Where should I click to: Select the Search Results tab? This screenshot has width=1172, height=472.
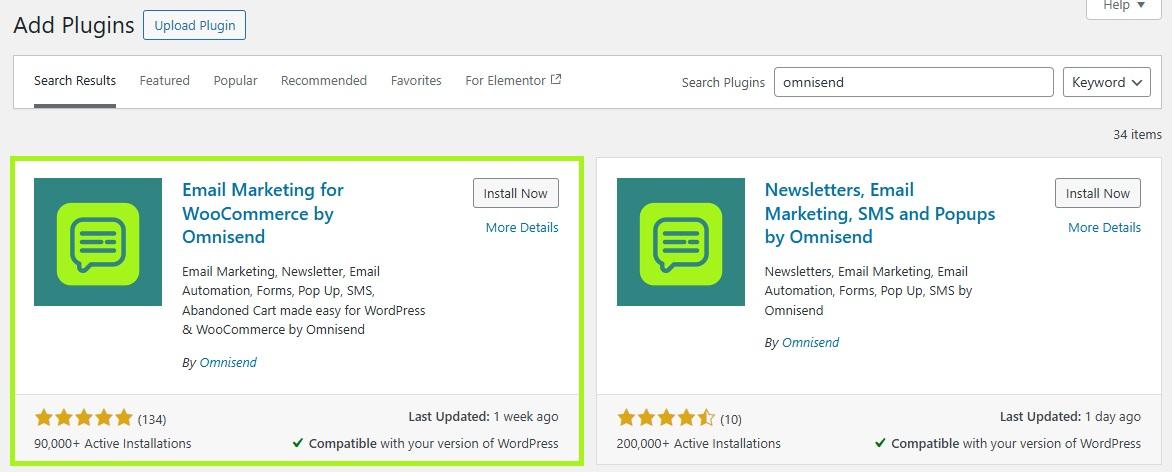(x=75, y=81)
